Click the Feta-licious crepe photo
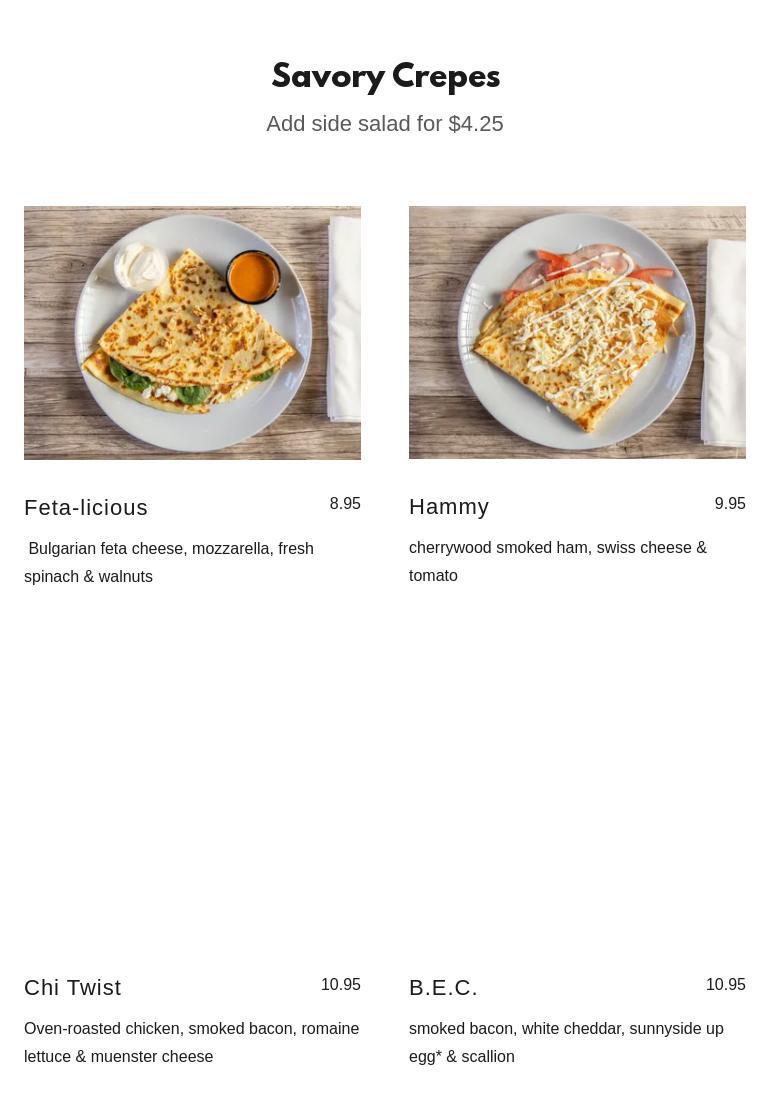 (192, 333)
